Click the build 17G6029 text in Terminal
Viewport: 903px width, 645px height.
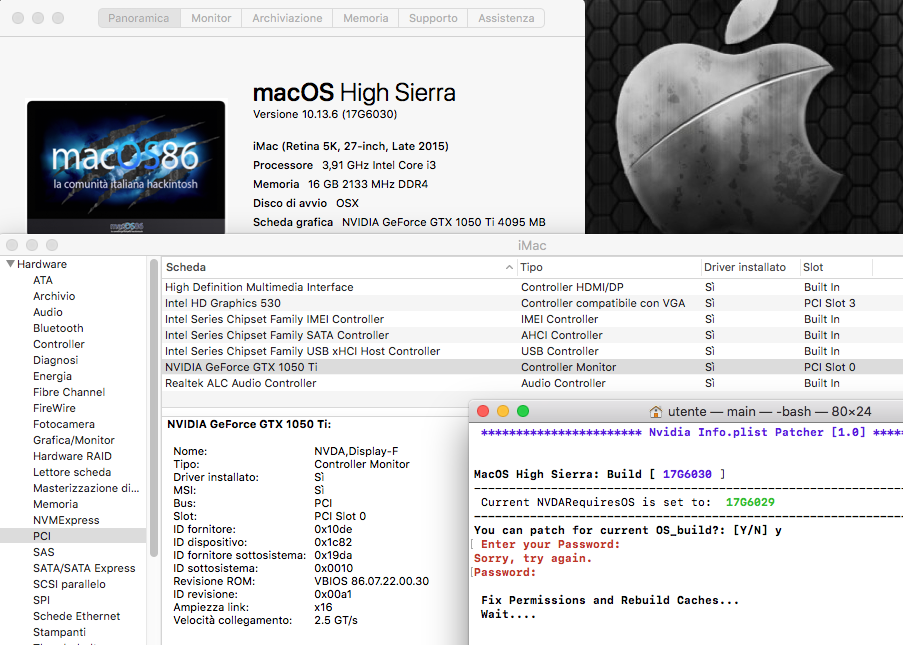[x=750, y=502]
